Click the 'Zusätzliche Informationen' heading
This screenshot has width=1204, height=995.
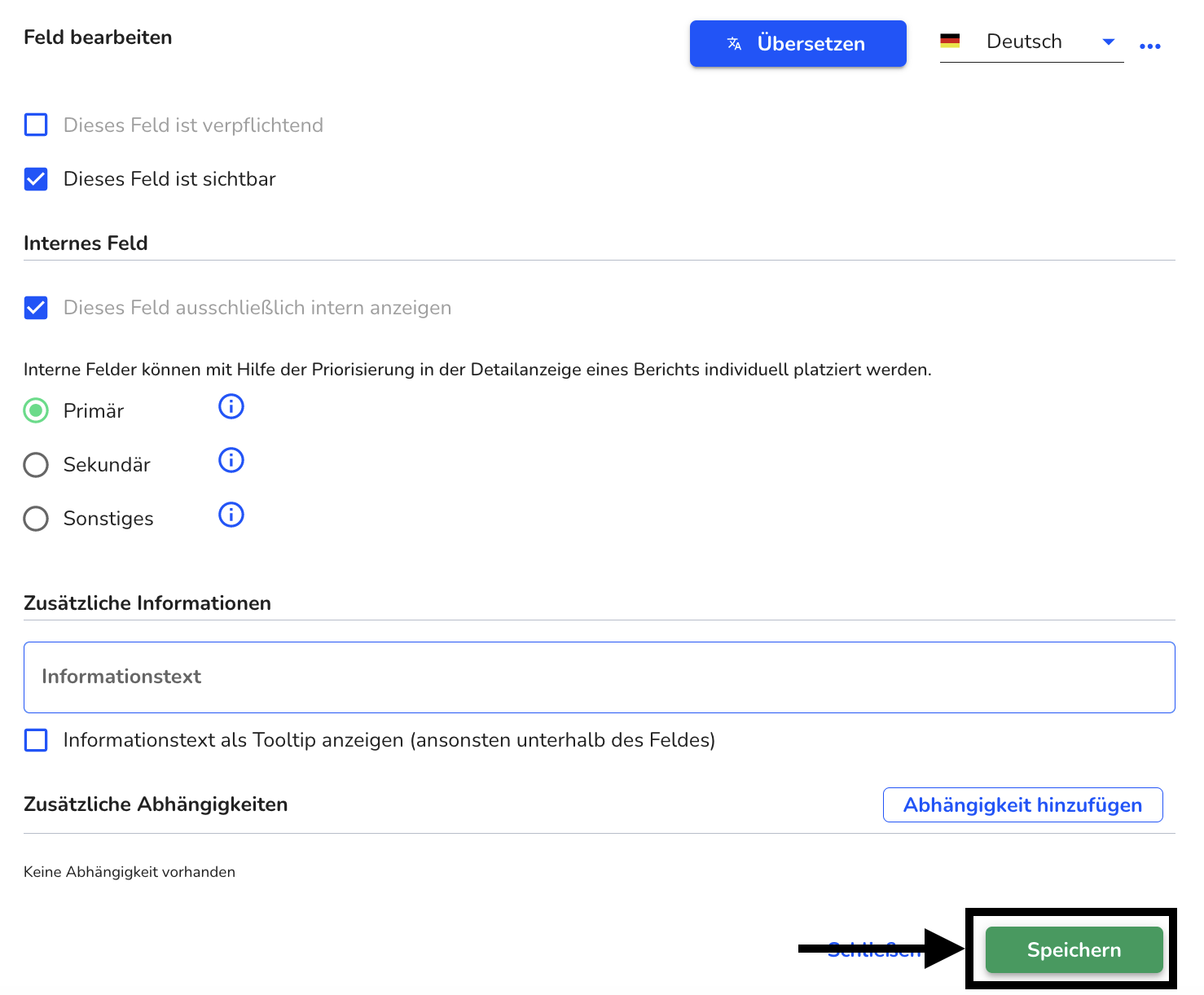coord(147,603)
